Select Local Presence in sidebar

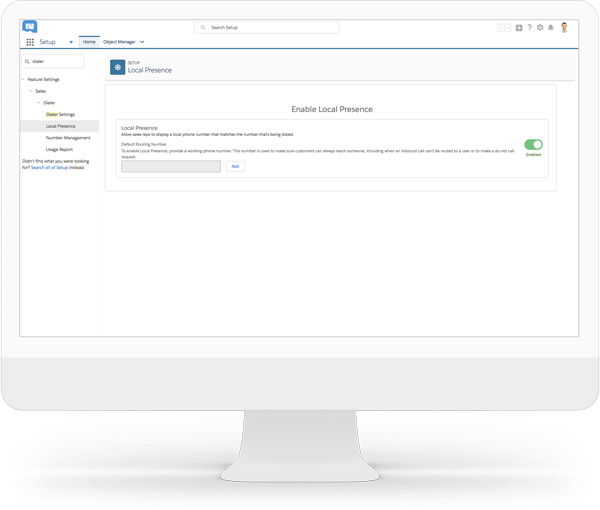(60, 126)
